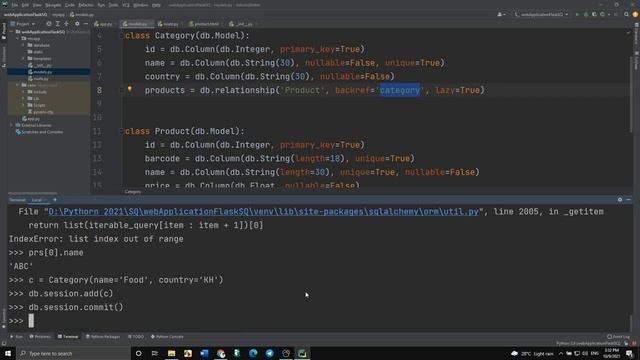Click the taskbar search box
640x360 pixels.
(73, 353)
